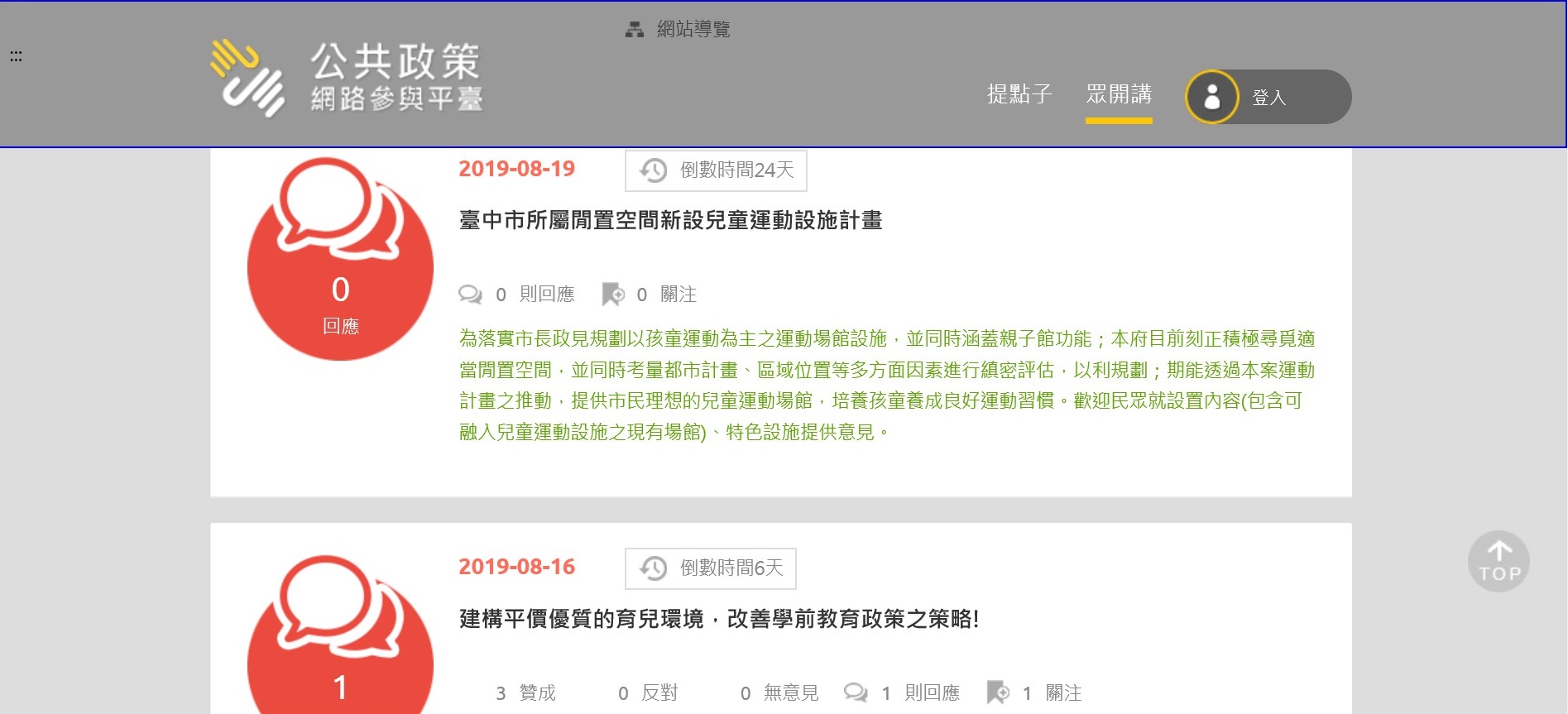Select the 眾開講 navigation tab
The width and height of the screenshot is (1568, 714).
click(x=1118, y=94)
